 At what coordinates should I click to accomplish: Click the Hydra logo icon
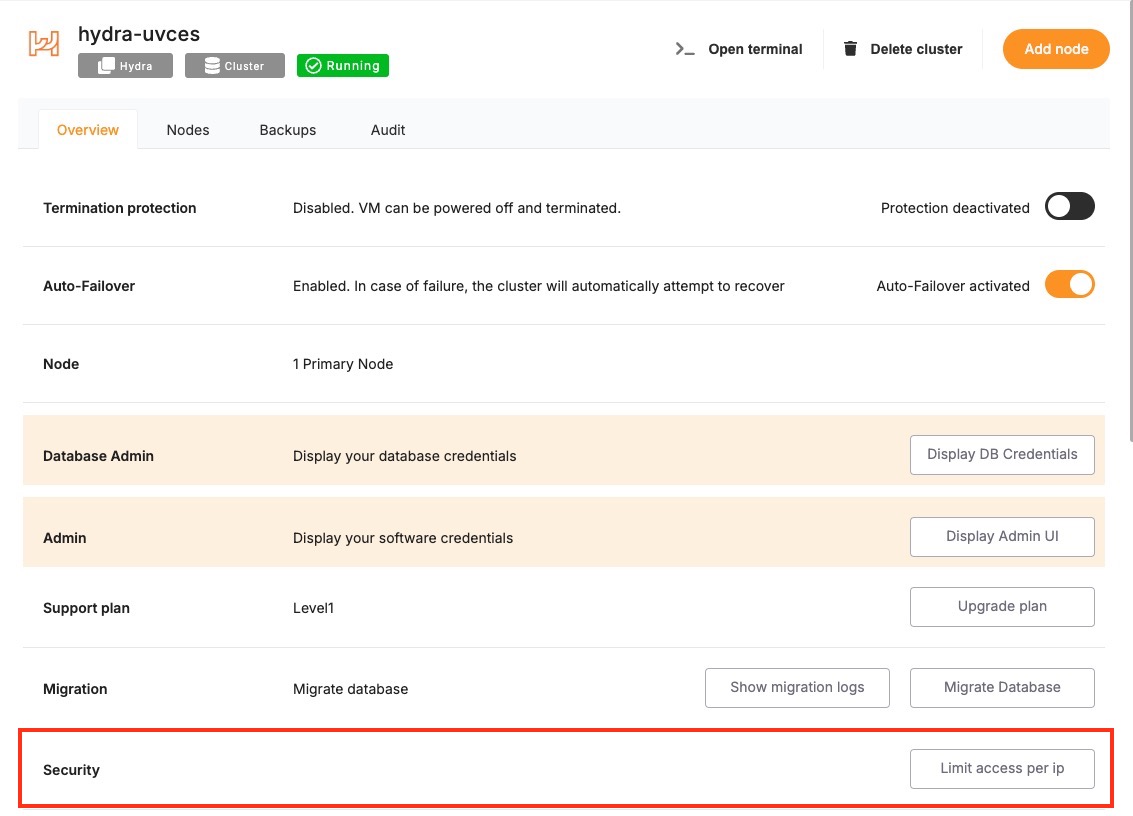(x=44, y=44)
